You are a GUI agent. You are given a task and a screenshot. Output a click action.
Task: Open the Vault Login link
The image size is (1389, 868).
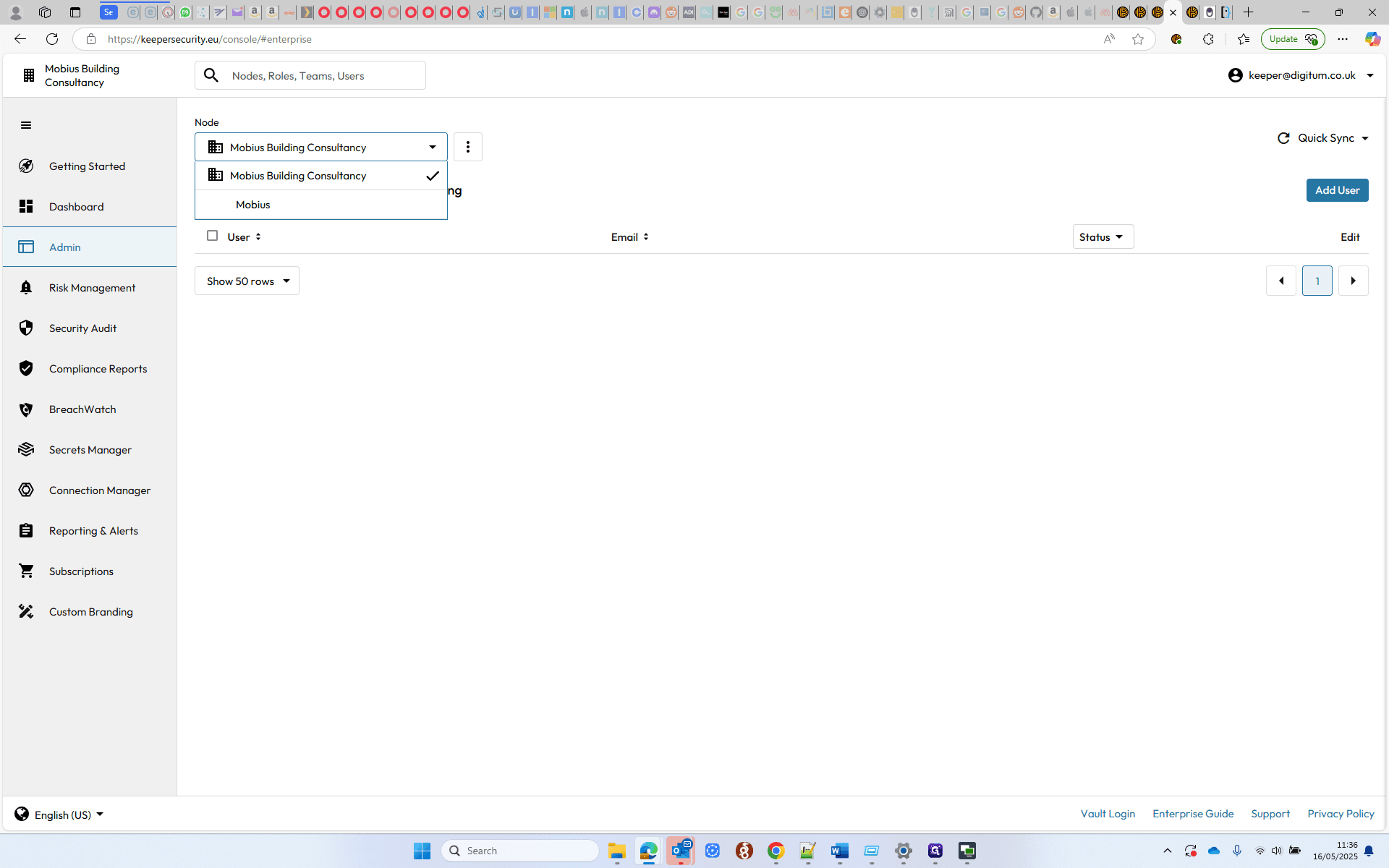coord(1108,814)
